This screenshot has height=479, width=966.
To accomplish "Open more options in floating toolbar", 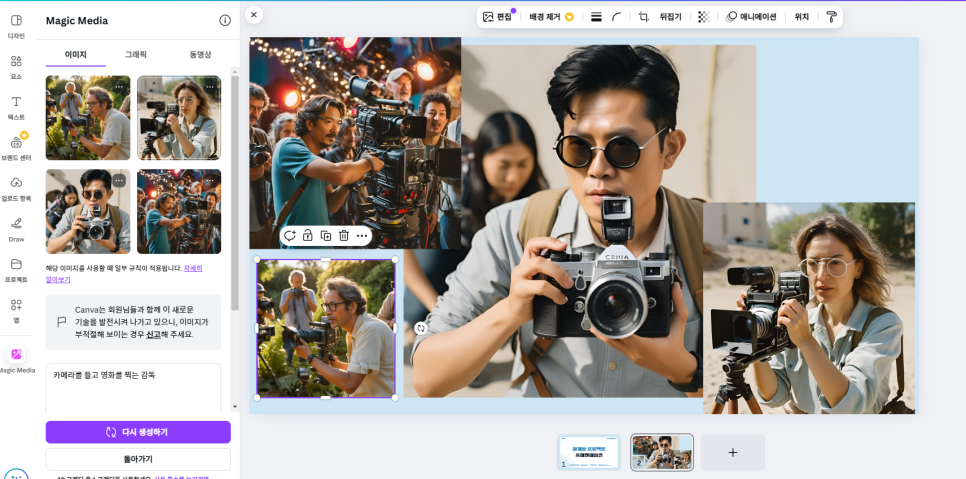I will click(x=362, y=236).
